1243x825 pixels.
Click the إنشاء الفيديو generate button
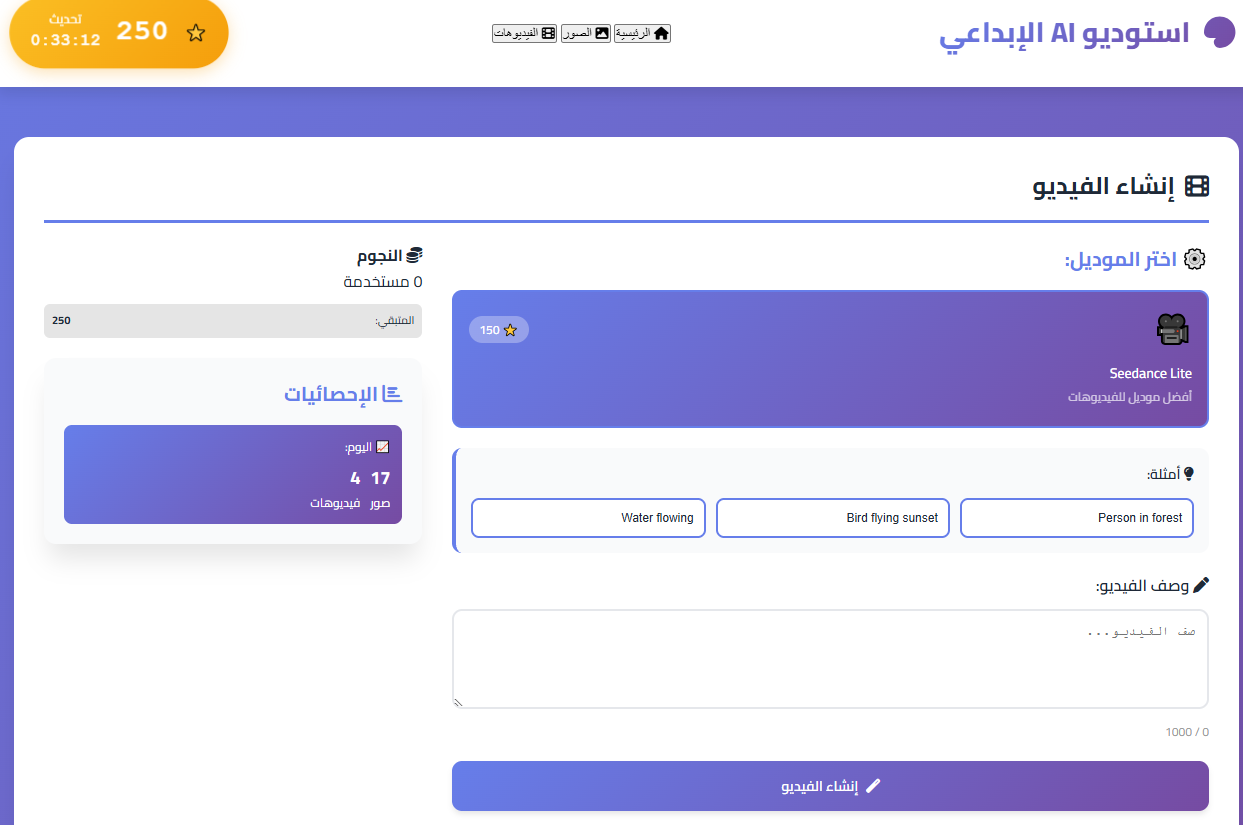tap(830, 786)
